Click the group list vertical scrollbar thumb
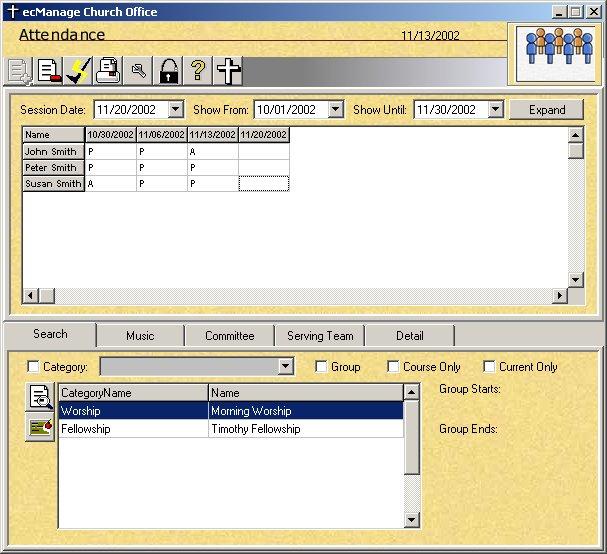The width and height of the screenshot is (607, 554). pyautogui.click(x=412, y=437)
